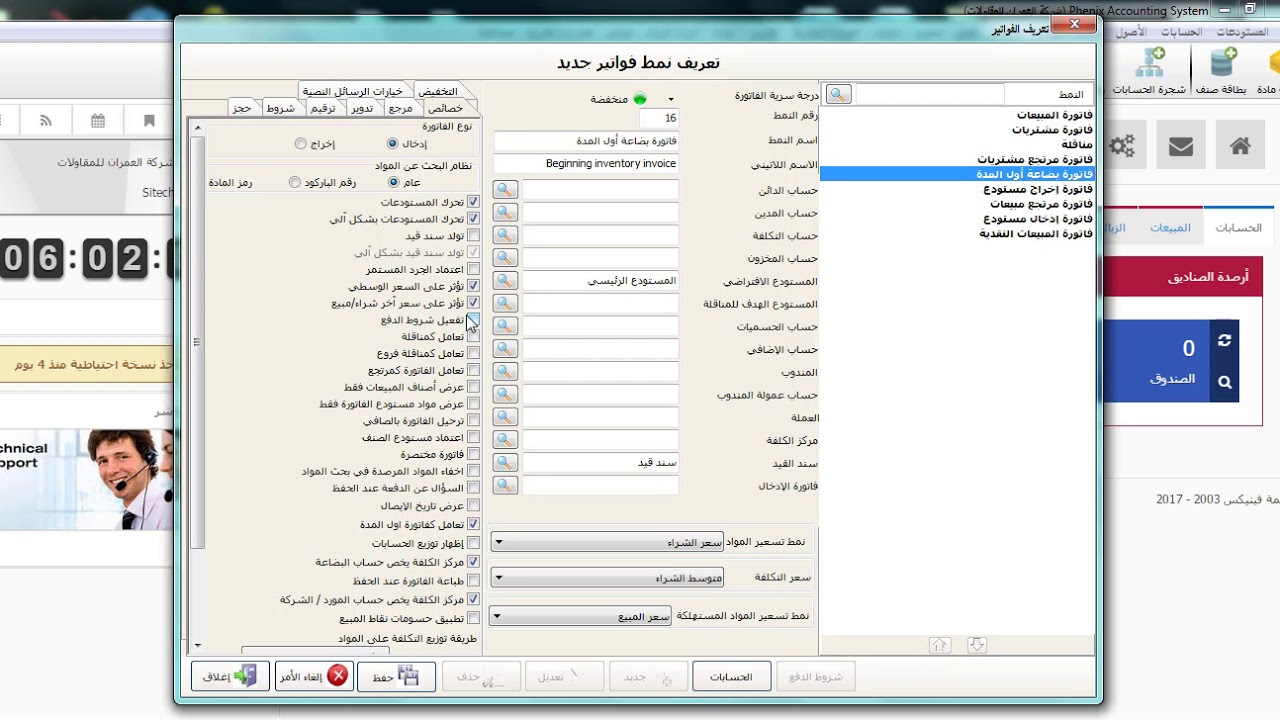Image resolution: width=1280 pixels, height=720 pixels.
Task: Open the المندوب search icon
Action: 505,372
